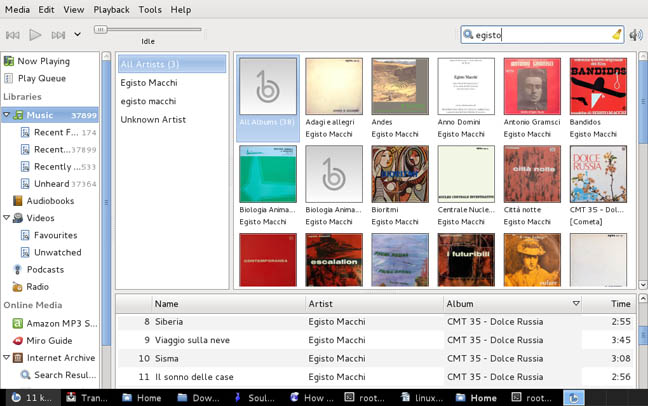Collapse the Music library expander triangle
This screenshot has width=648, height=406.
click(x=6, y=114)
